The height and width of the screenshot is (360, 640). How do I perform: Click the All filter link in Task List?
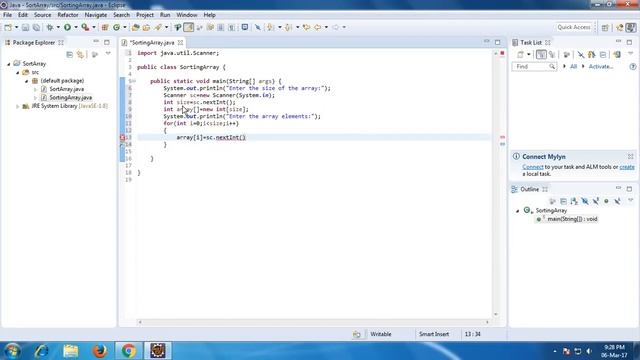tap(573, 67)
